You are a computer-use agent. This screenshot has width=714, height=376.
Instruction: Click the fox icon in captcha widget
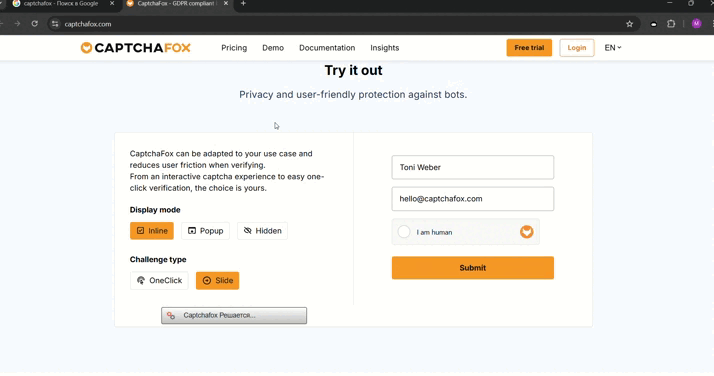coord(526,232)
